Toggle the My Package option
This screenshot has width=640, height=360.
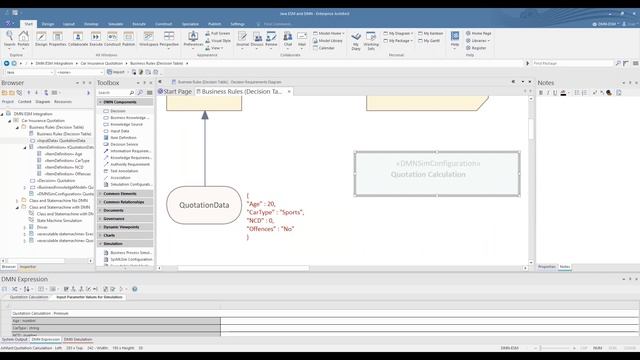click(x=398, y=40)
